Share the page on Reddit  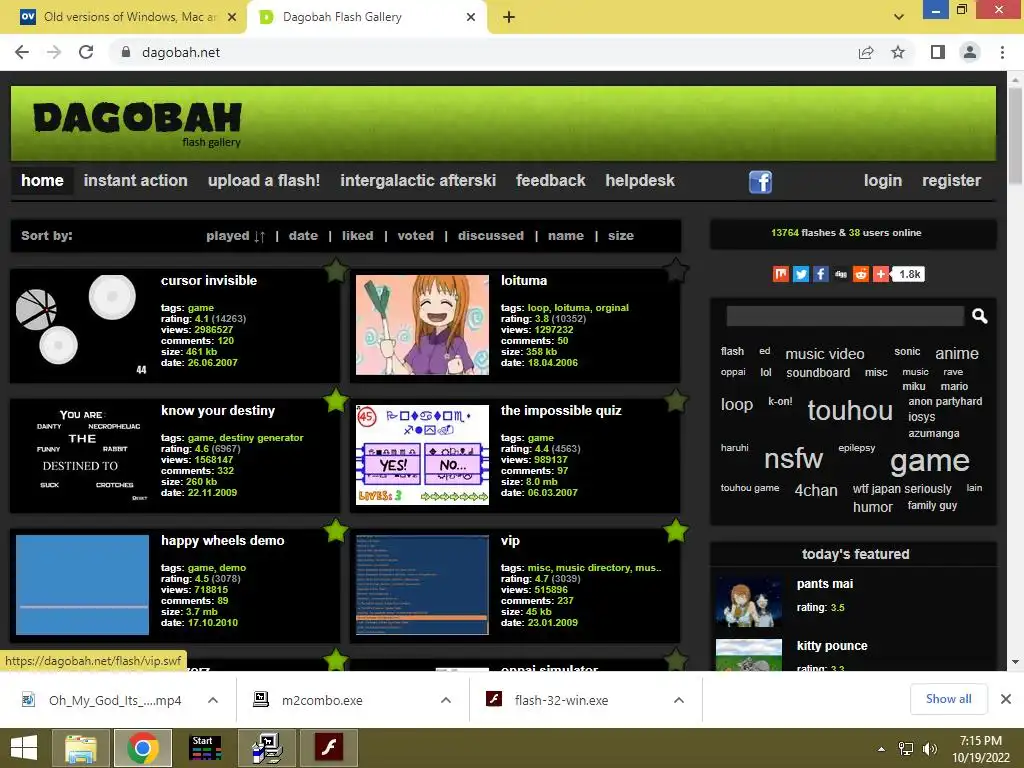861,274
